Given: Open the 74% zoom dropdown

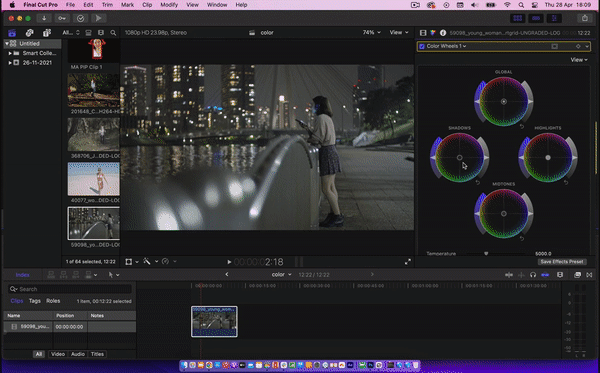Looking at the screenshot, I should pyautogui.click(x=372, y=33).
